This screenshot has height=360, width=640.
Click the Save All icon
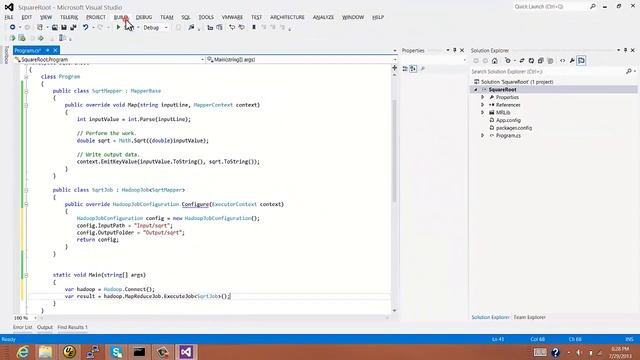tap(73, 27)
